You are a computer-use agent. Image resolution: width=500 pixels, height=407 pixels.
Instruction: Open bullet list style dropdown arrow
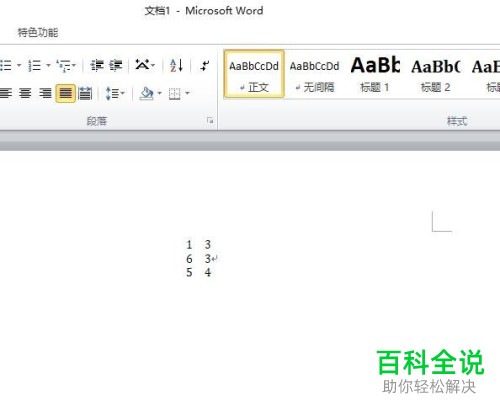click(19, 65)
